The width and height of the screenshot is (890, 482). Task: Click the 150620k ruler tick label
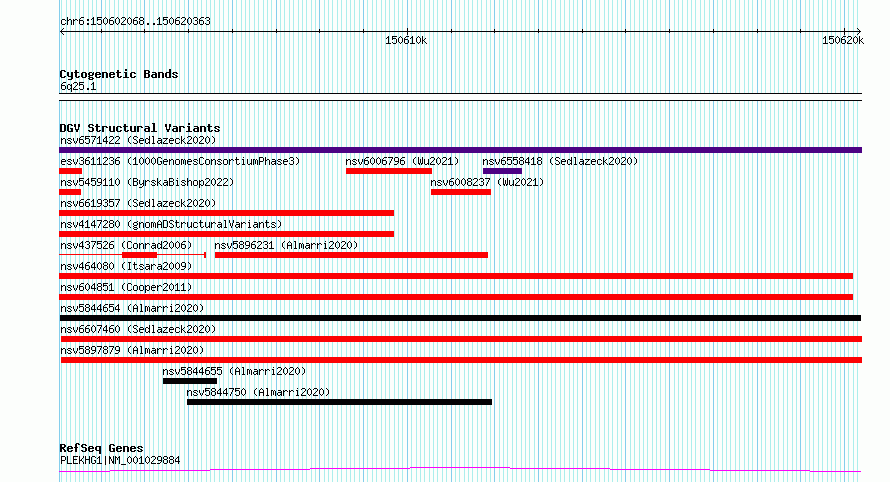(843, 40)
